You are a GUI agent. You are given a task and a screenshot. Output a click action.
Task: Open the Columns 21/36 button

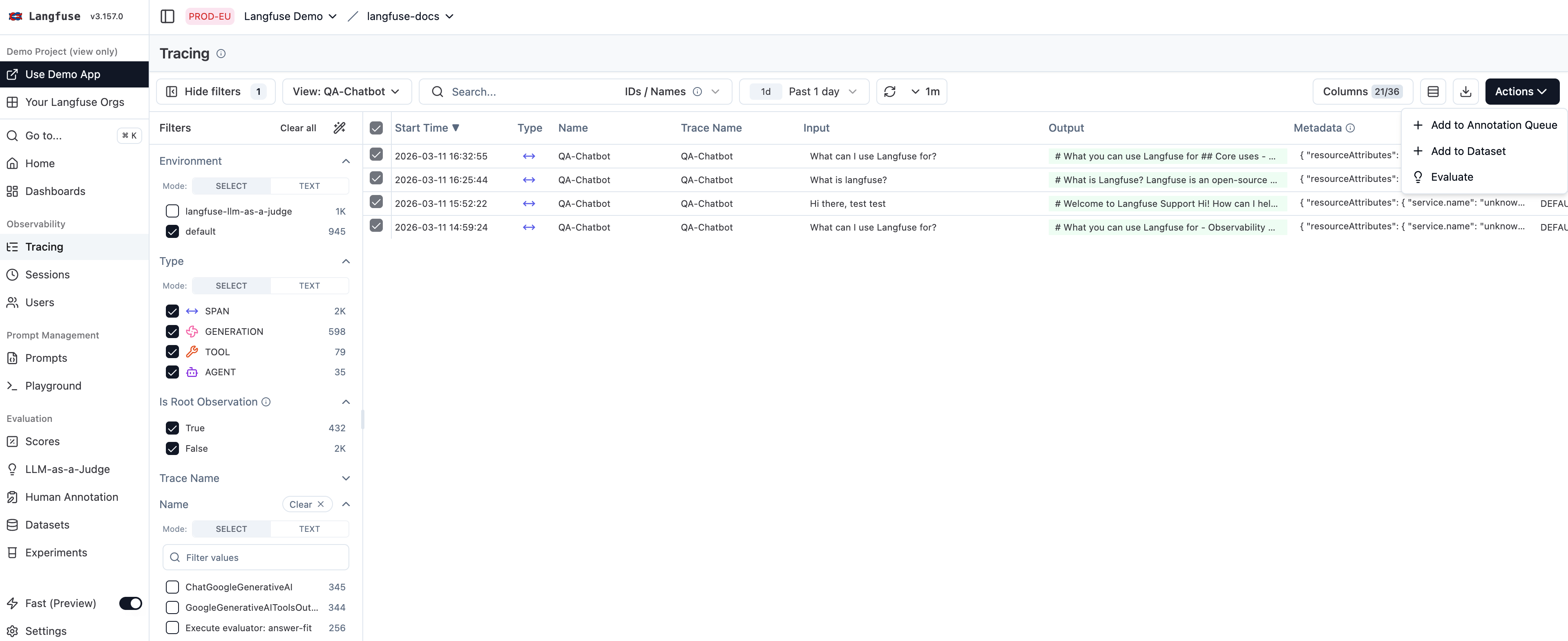tap(1362, 92)
